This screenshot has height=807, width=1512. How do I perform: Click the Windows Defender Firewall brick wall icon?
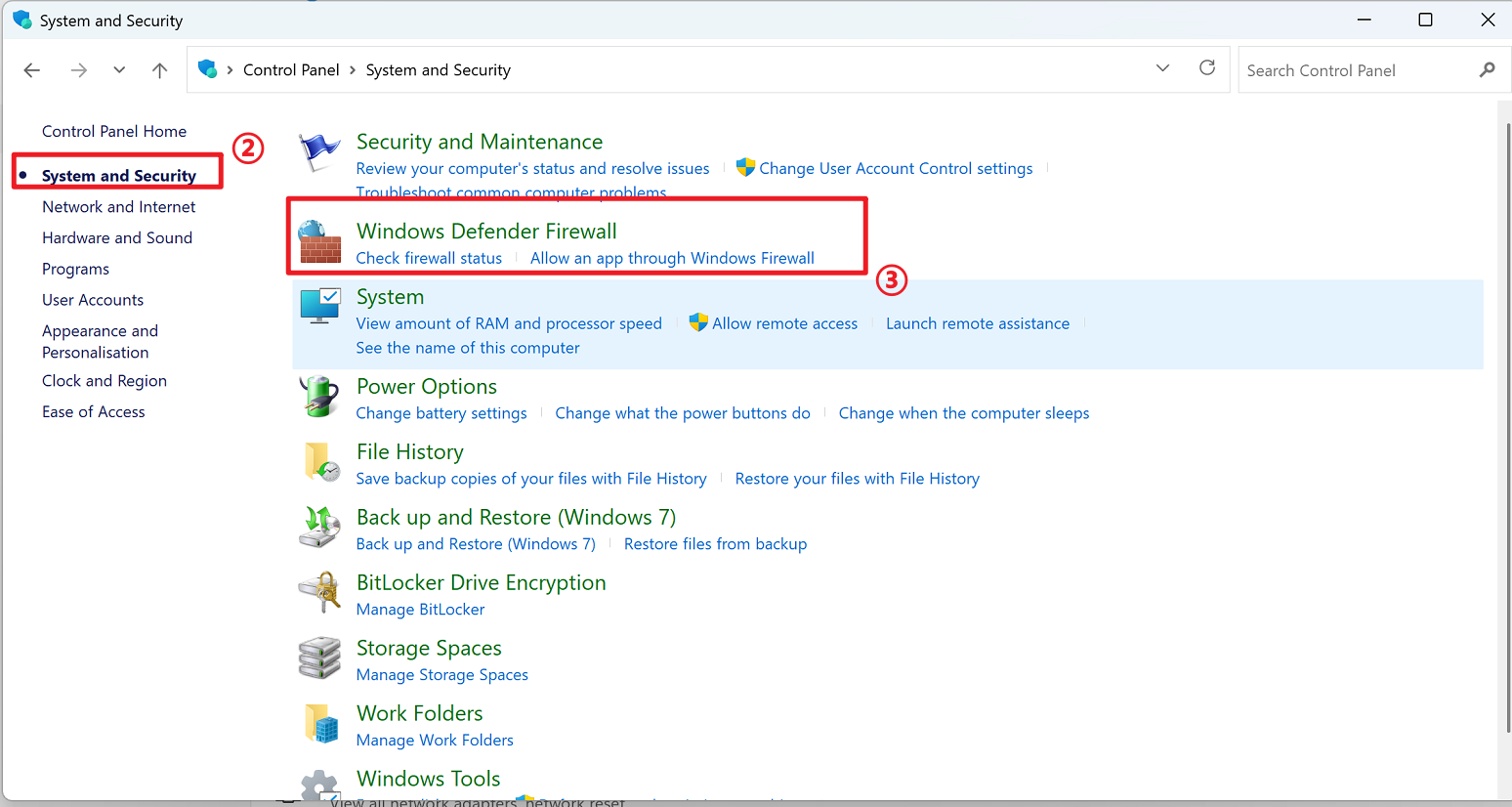pyautogui.click(x=319, y=241)
